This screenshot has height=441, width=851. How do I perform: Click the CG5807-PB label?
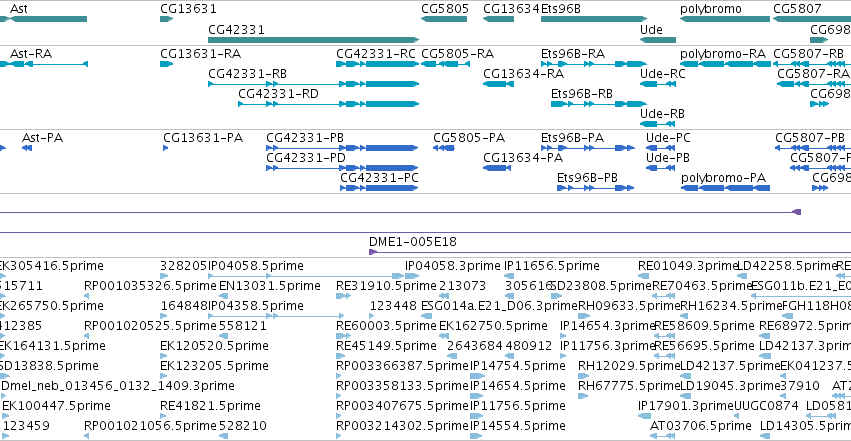pyautogui.click(x=810, y=138)
